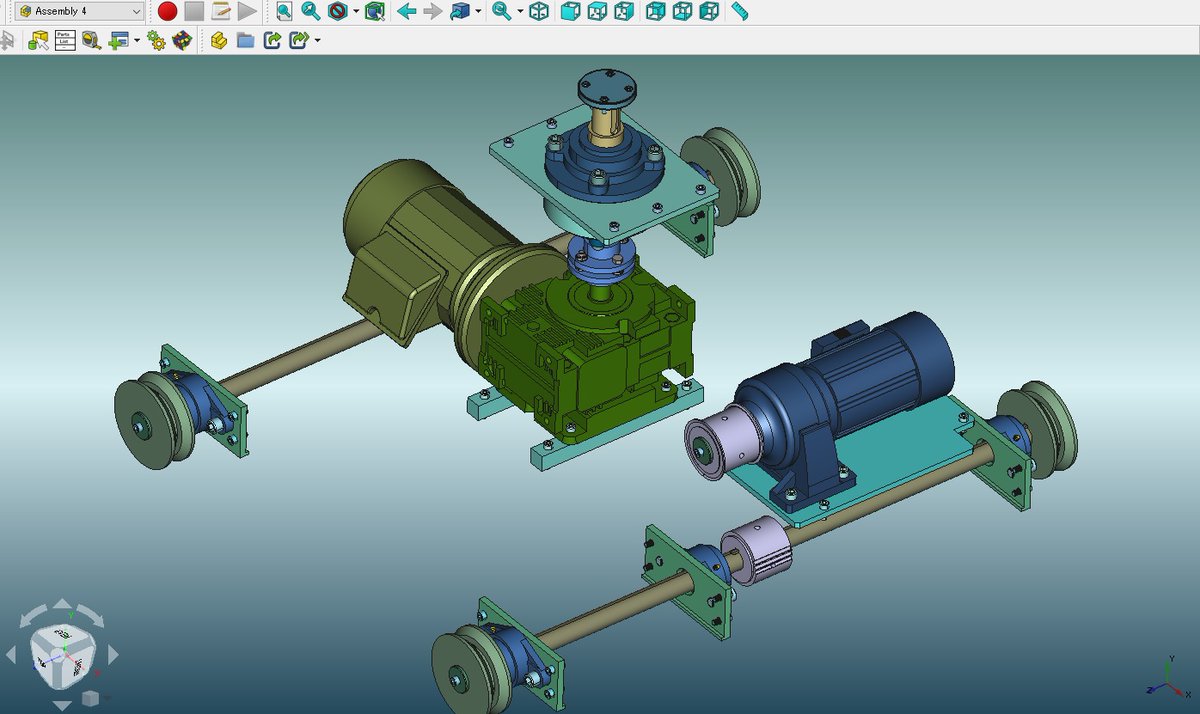The width and height of the screenshot is (1200, 714).
Task: Open the blue folder icon
Action: [x=245, y=41]
